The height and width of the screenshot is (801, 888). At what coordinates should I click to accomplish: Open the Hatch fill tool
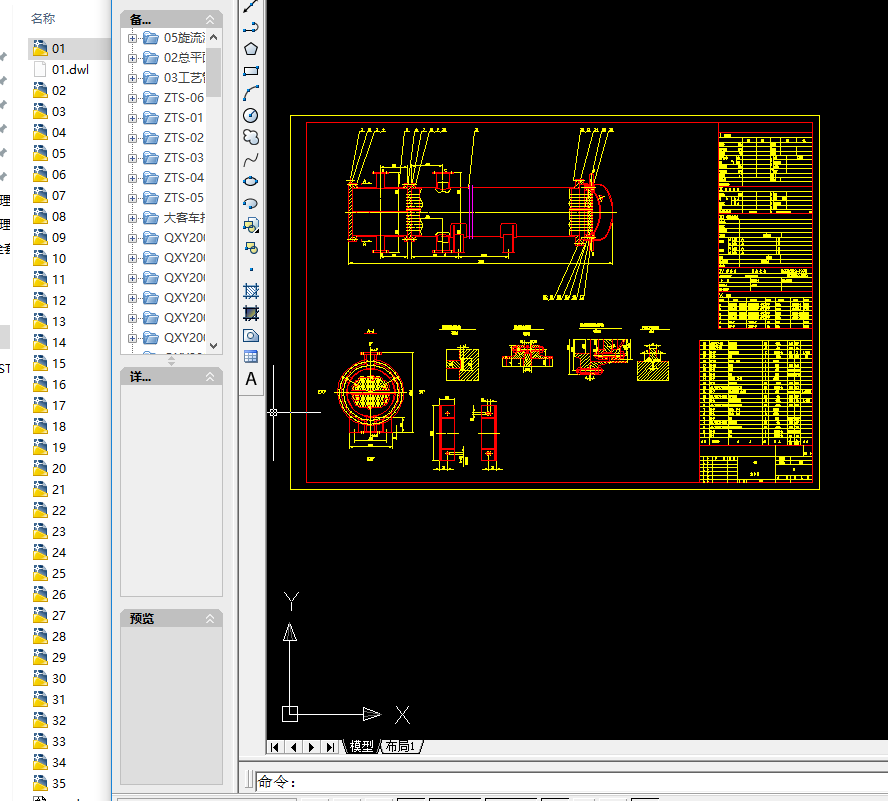(251, 291)
